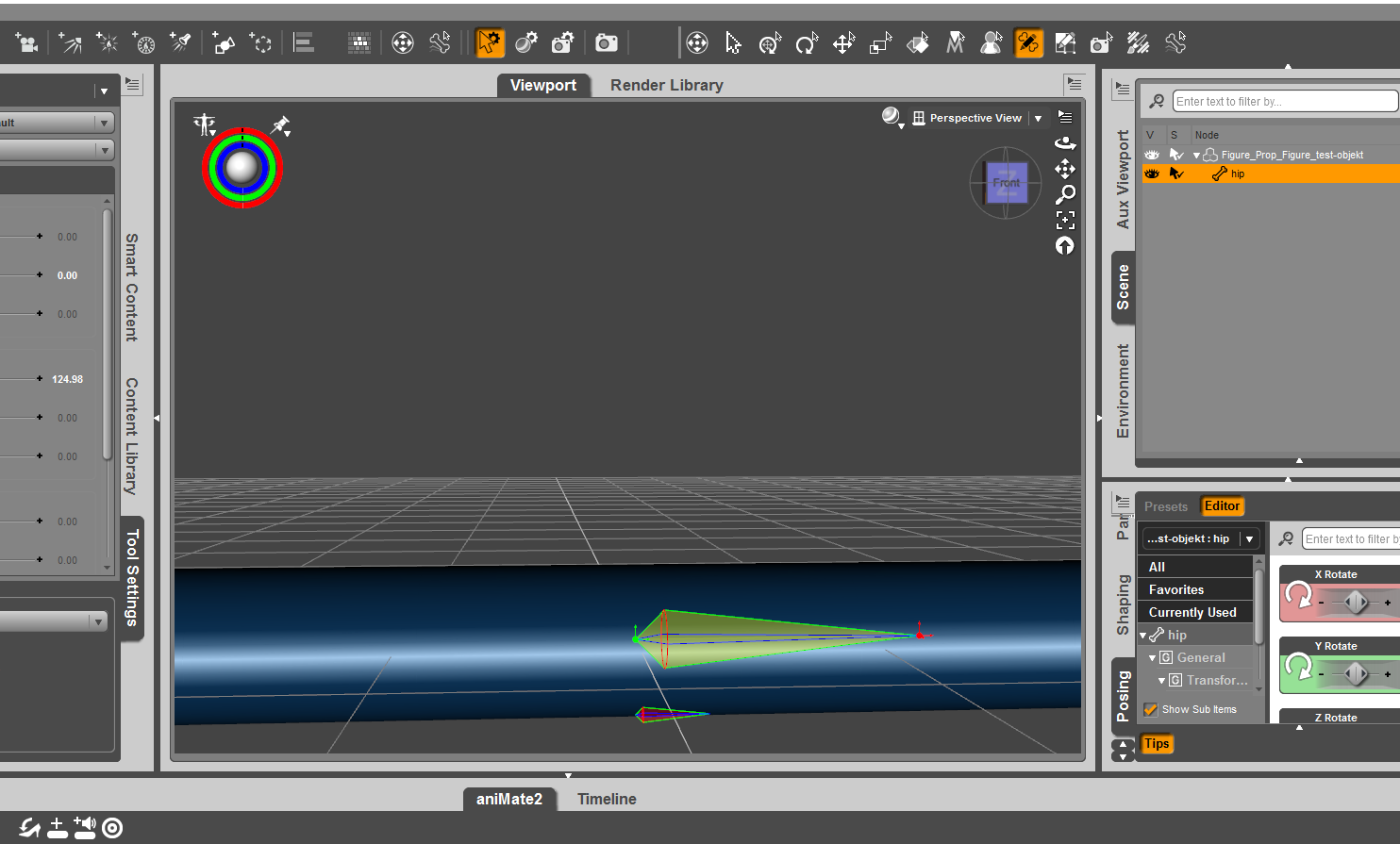
Task: Create a new camera from the toolbar
Action: (x=26, y=42)
